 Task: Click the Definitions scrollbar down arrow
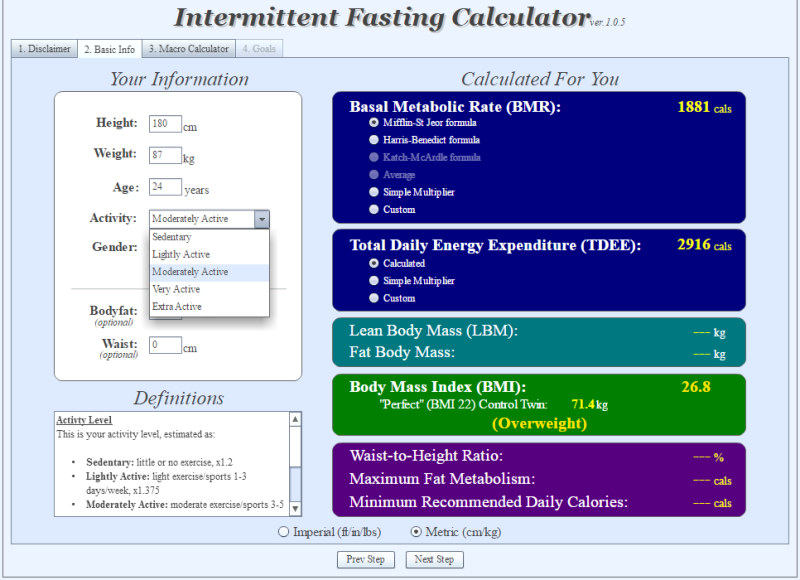tap(295, 508)
